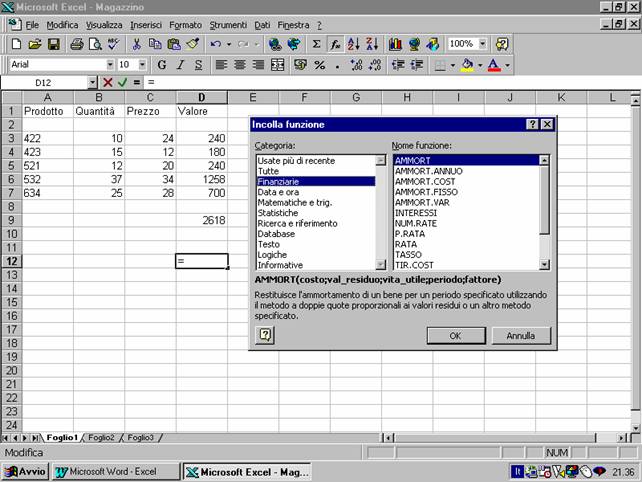Click Annulla to cancel dialog
Screen dimensions: 642x482
click(521, 336)
